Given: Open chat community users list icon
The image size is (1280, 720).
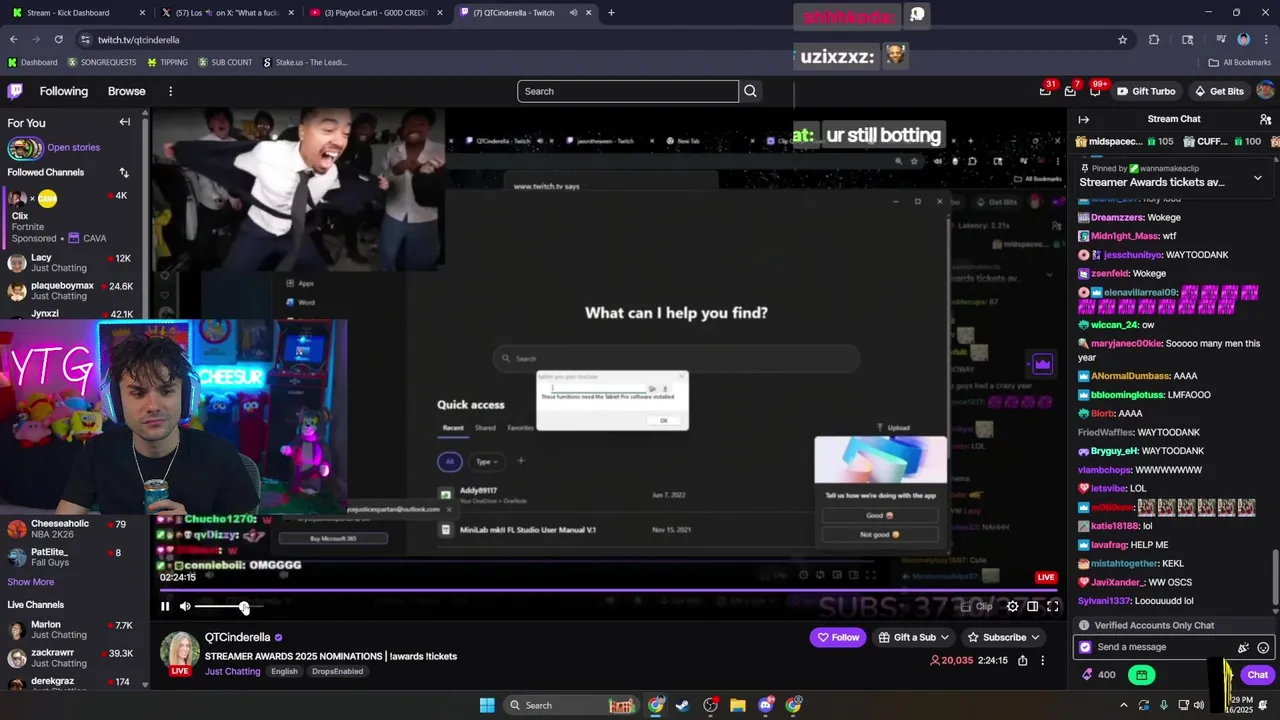Looking at the screenshot, I should point(1265,119).
